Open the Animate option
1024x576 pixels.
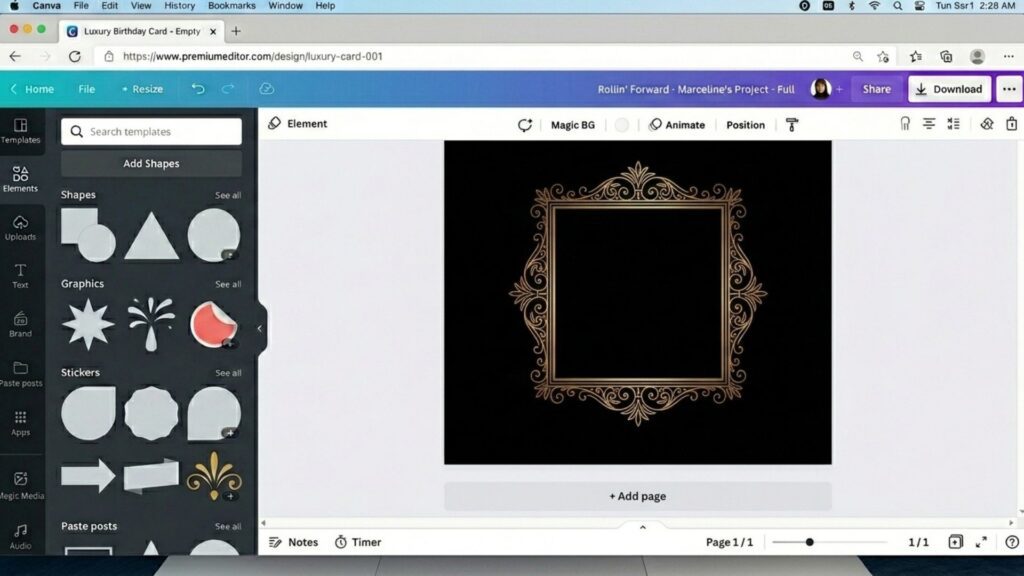[x=677, y=125]
